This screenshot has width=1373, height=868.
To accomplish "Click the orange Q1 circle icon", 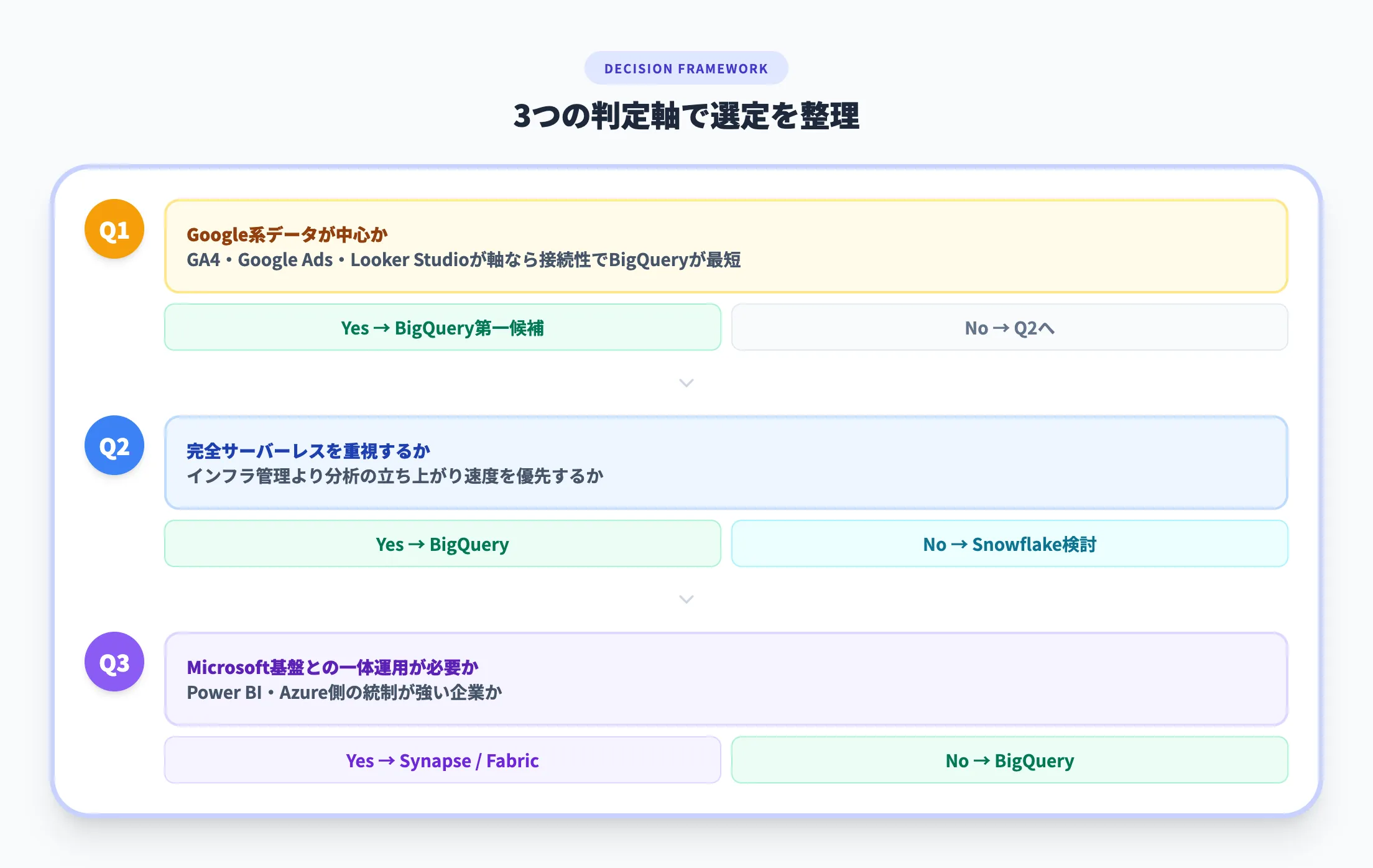I will click(x=114, y=229).
